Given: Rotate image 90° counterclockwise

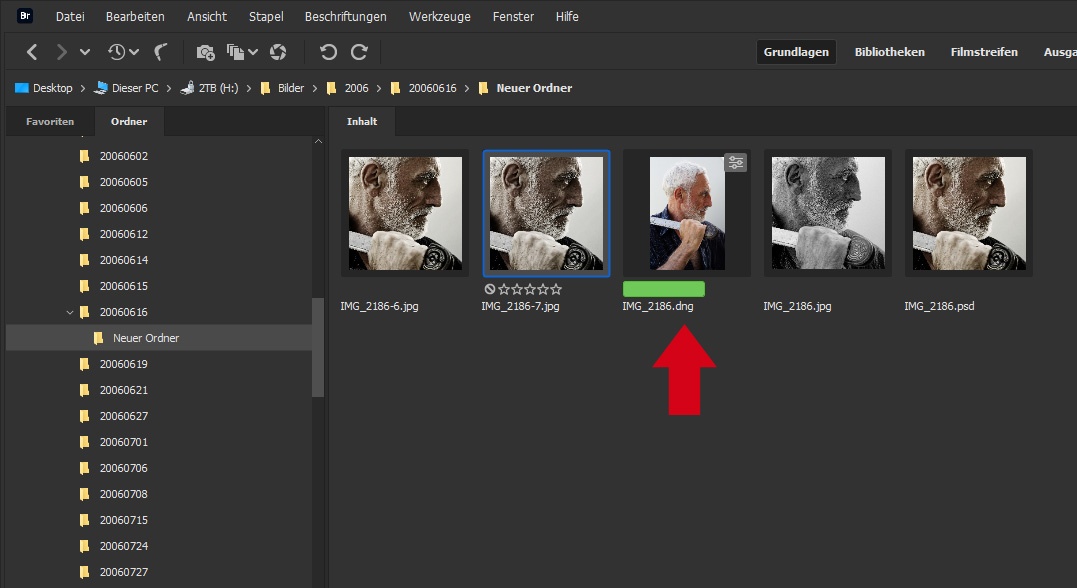Looking at the screenshot, I should pos(327,52).
